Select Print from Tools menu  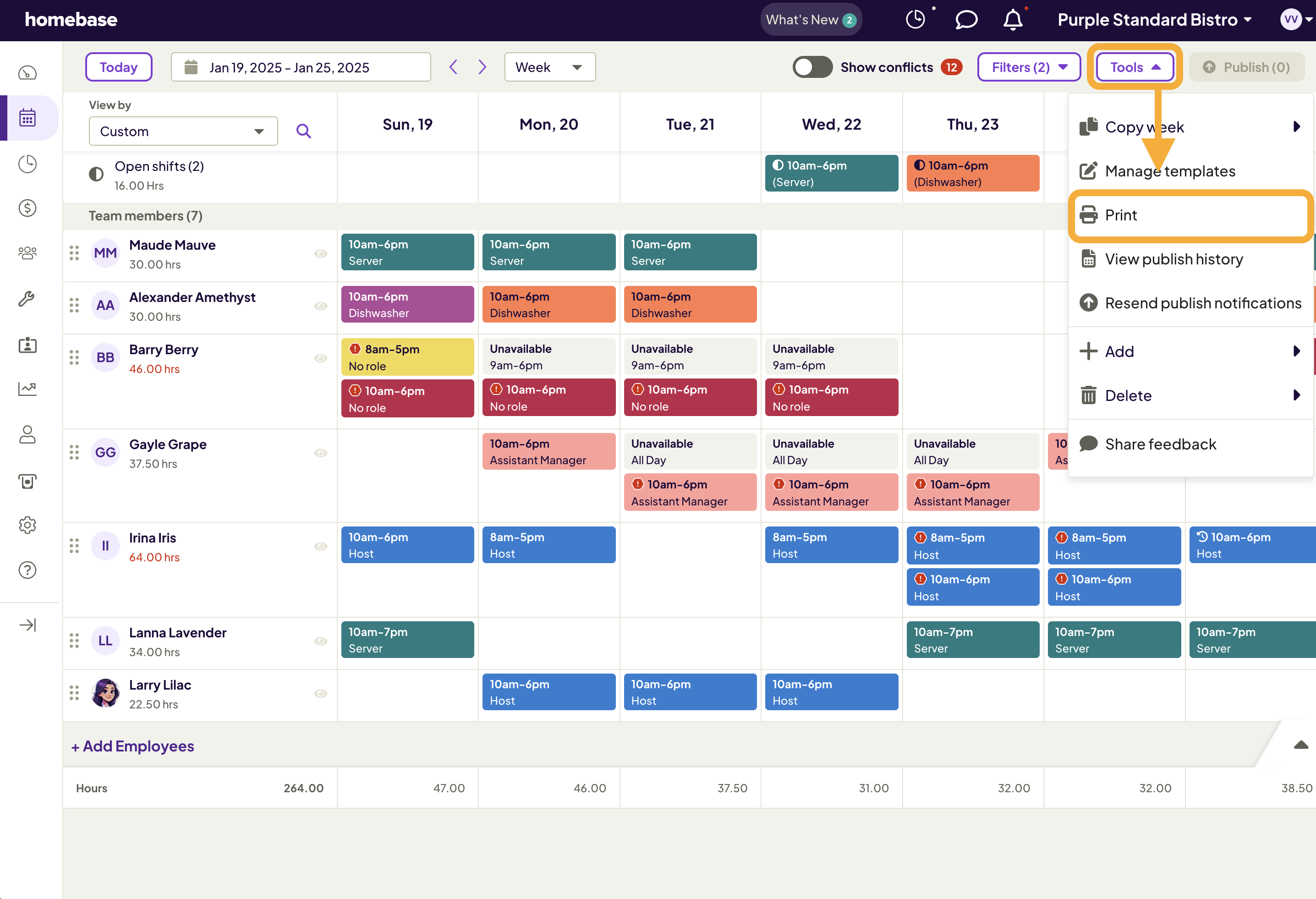[x=1121, y=215]
